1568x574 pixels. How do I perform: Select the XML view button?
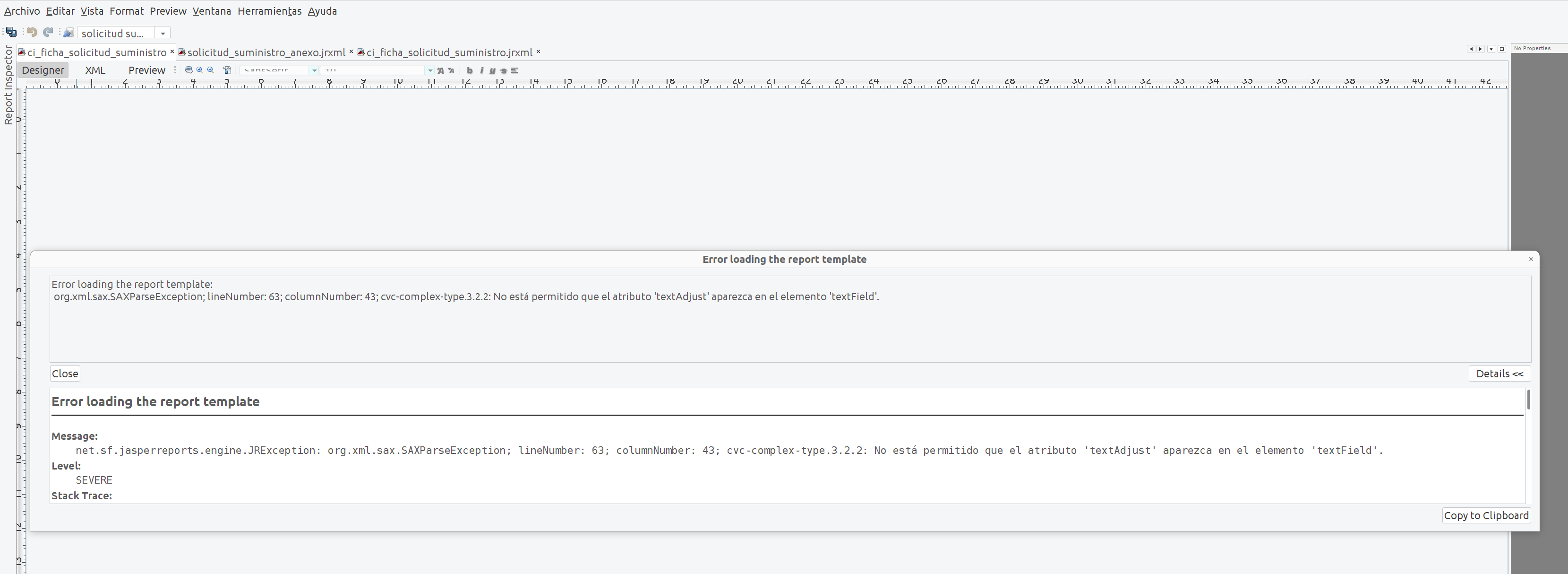(x=95, y=70)
